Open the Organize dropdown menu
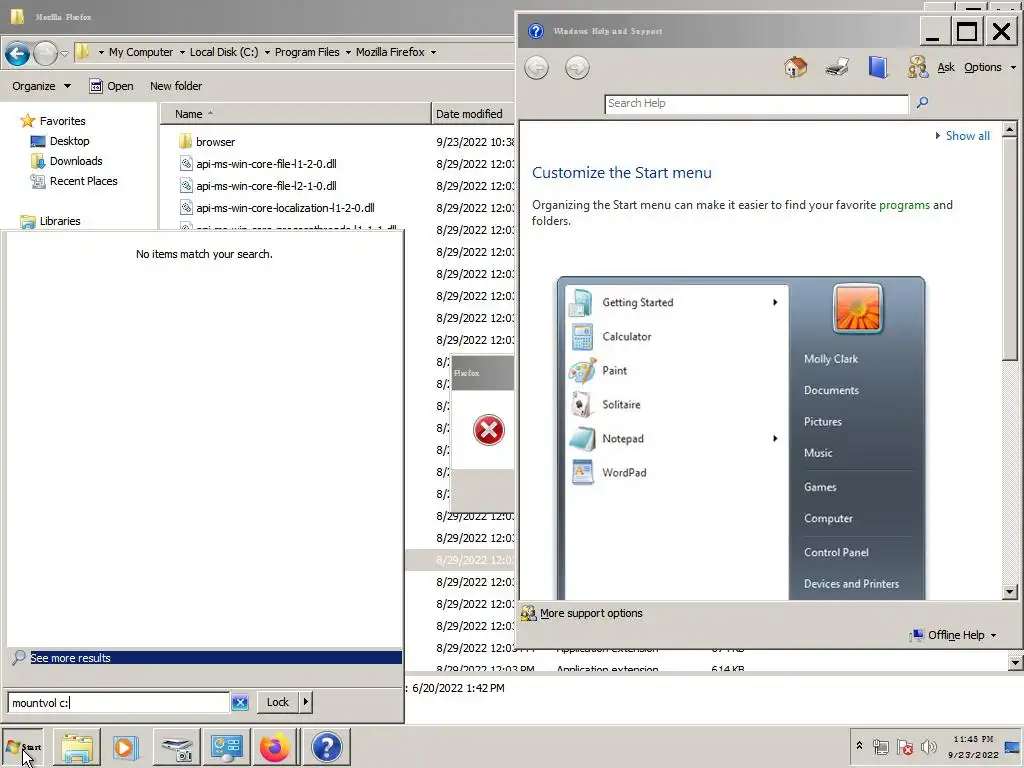Image resolution: width=1024 pixels, height=768 pixels. 41,86
